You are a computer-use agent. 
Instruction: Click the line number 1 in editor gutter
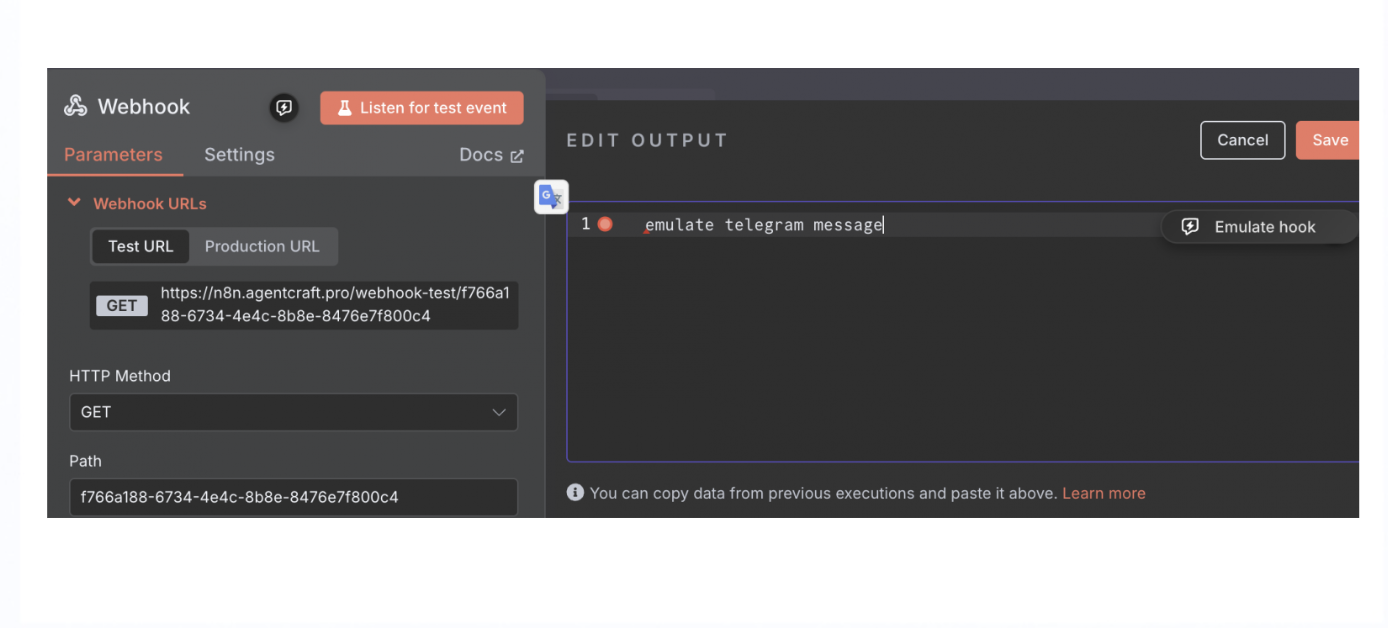[x=586, y=224]
